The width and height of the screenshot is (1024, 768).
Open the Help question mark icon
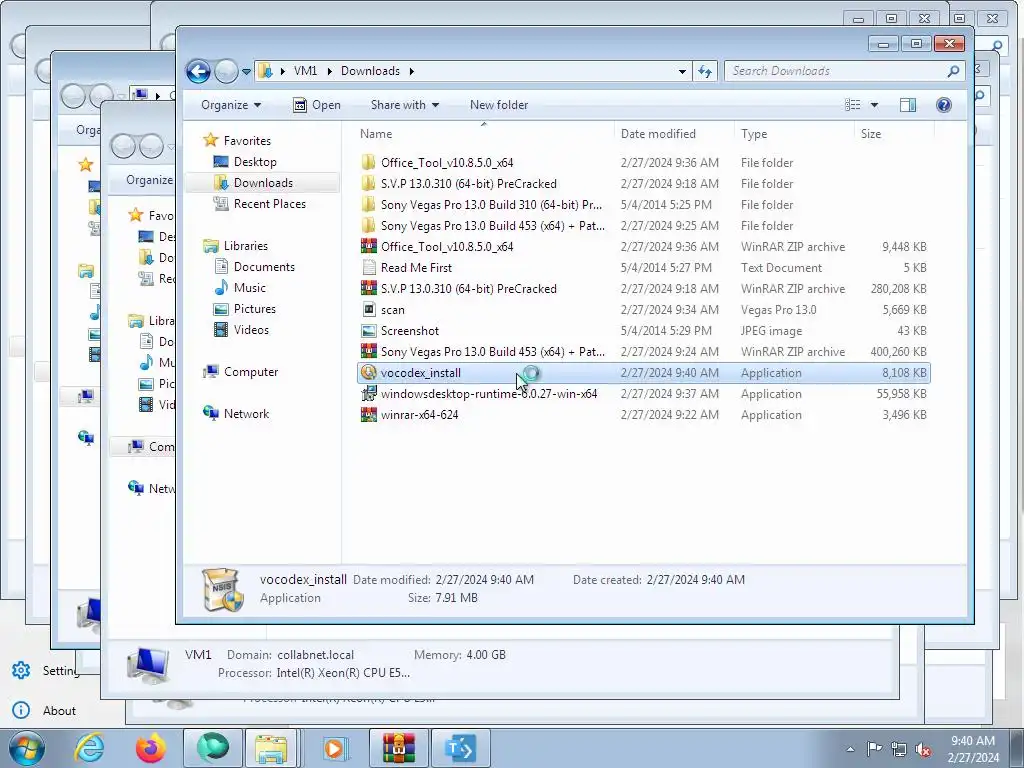pos(944,105)
